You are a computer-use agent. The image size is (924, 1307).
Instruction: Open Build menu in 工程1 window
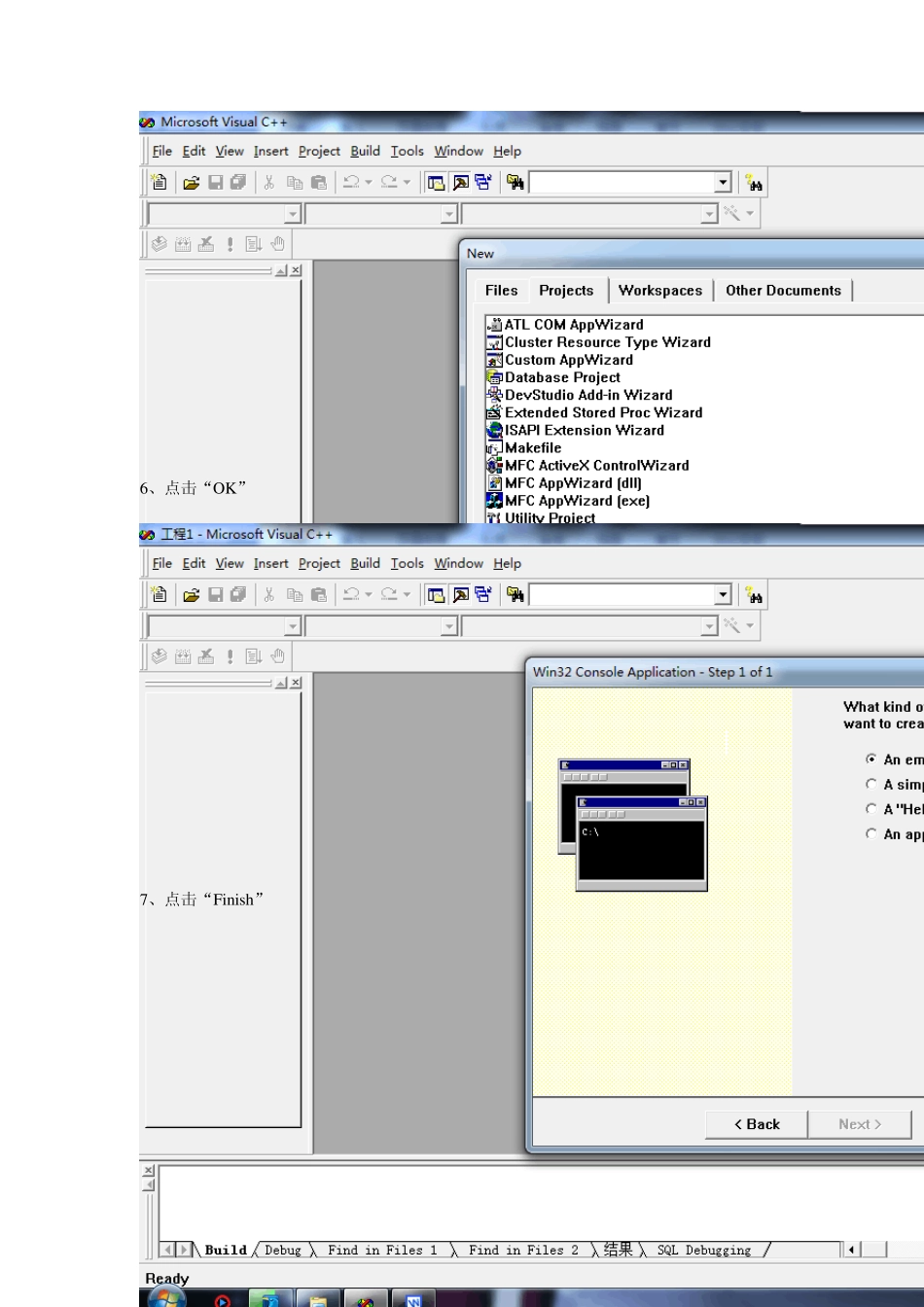(366, 563)
